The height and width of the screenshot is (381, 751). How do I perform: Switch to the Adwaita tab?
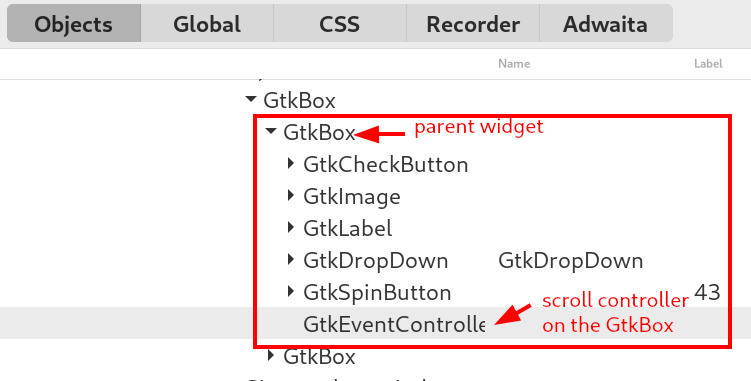(605, 23)
